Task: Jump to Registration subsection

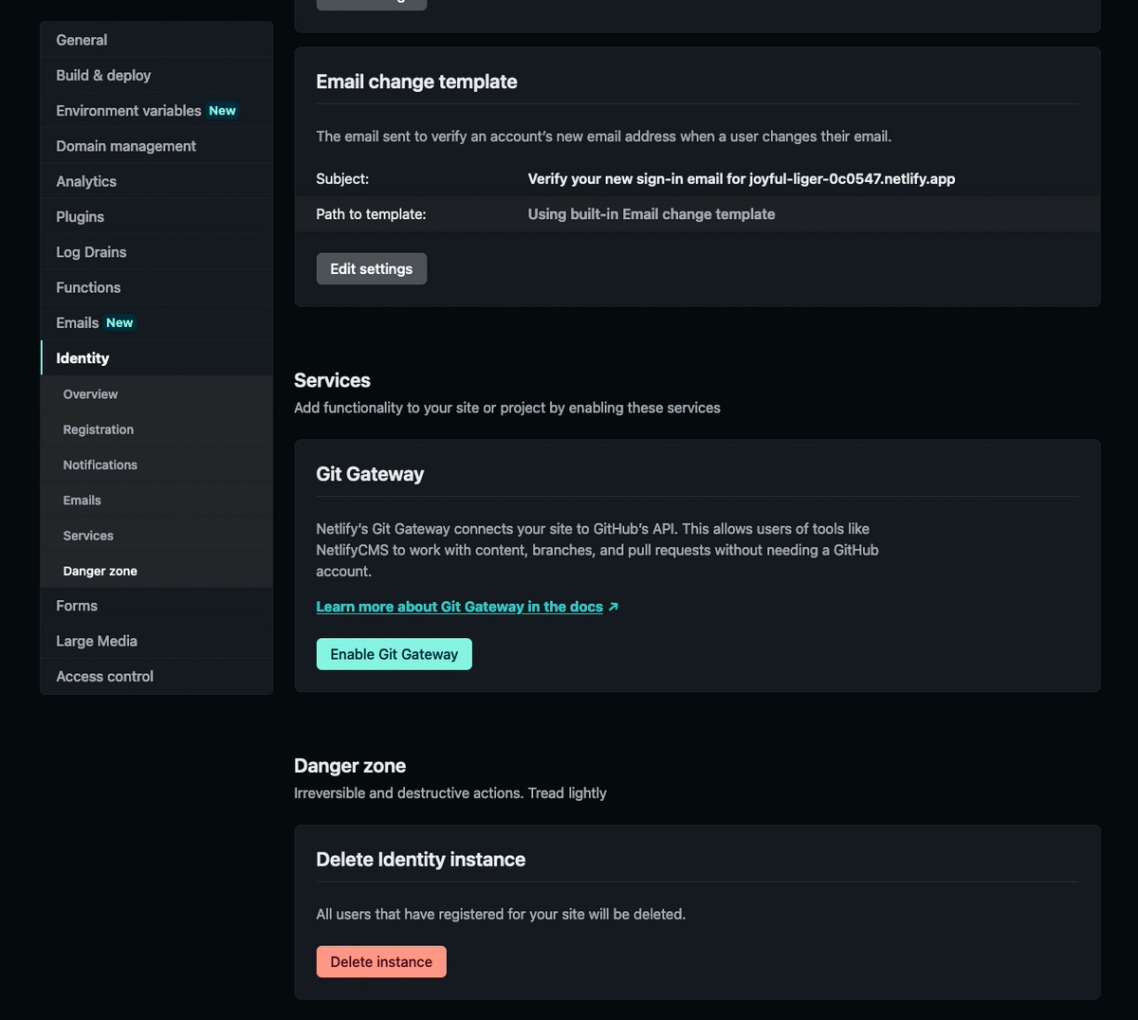Action: (156, 429)
